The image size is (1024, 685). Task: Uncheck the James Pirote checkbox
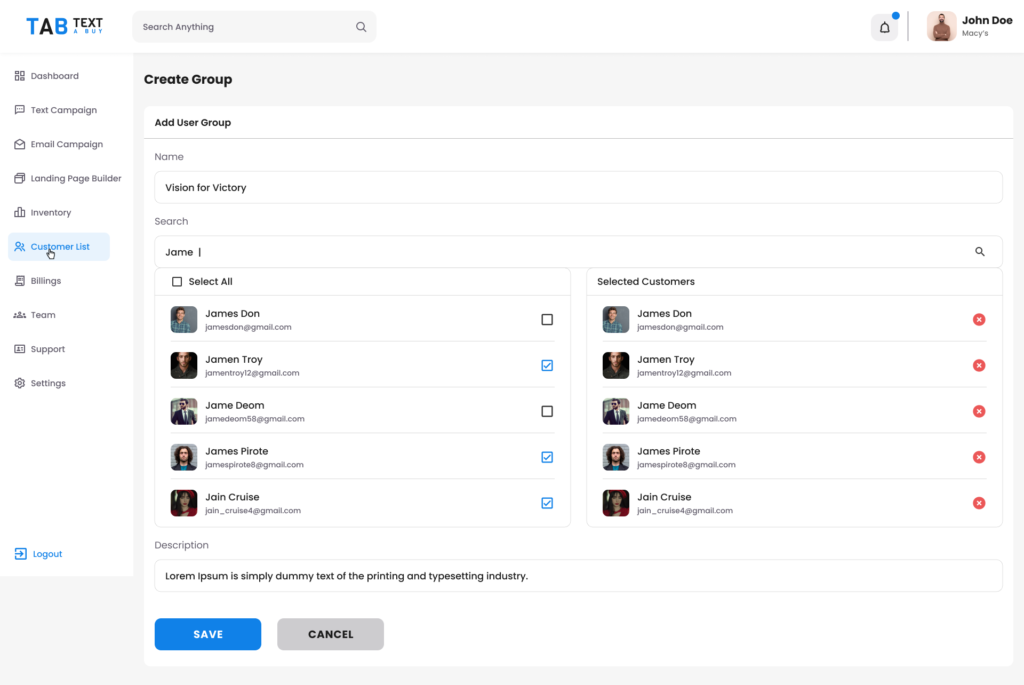point(547,457)
